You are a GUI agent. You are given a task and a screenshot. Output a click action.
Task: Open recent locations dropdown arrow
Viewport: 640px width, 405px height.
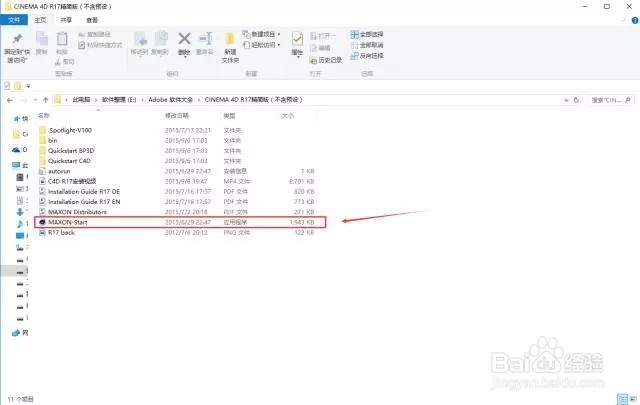tap(35, 100)
